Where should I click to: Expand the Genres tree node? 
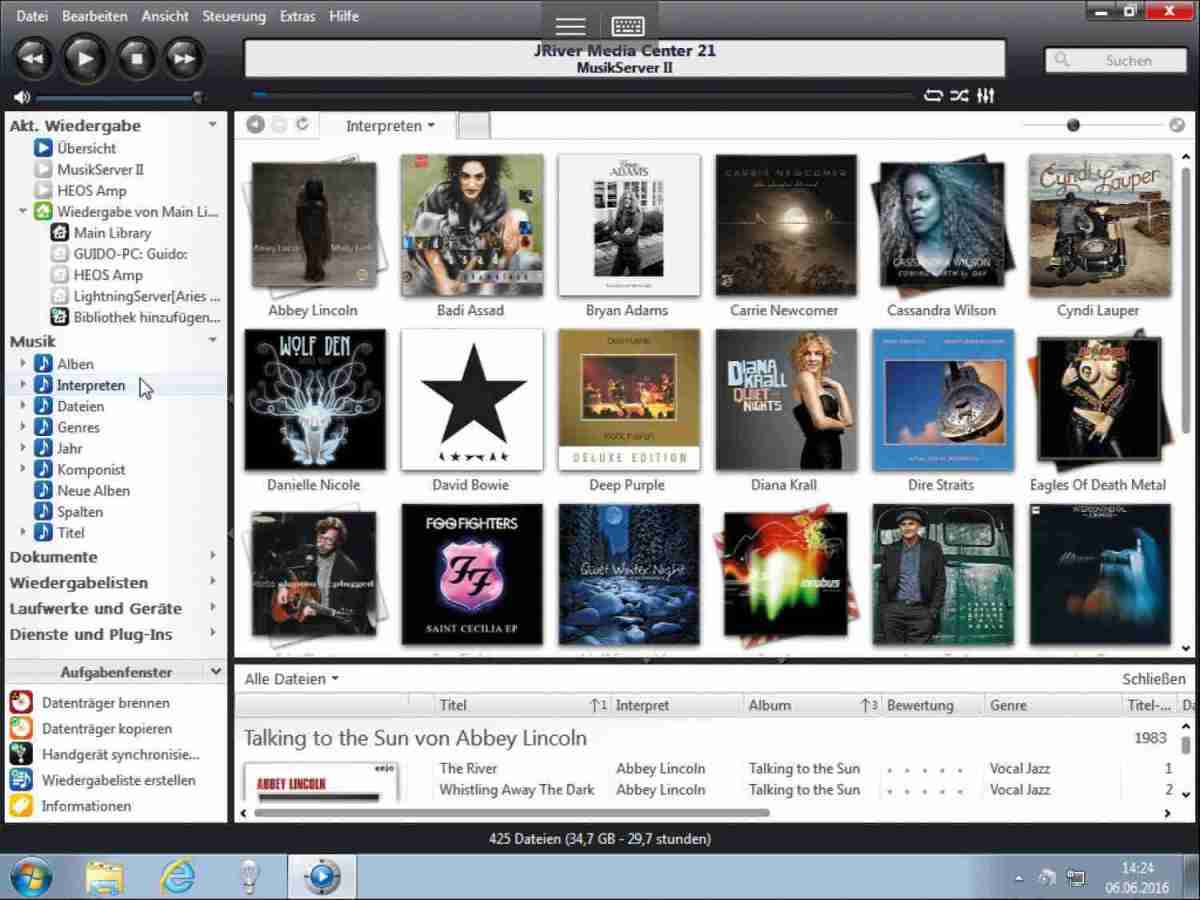(x=23, y=427)
